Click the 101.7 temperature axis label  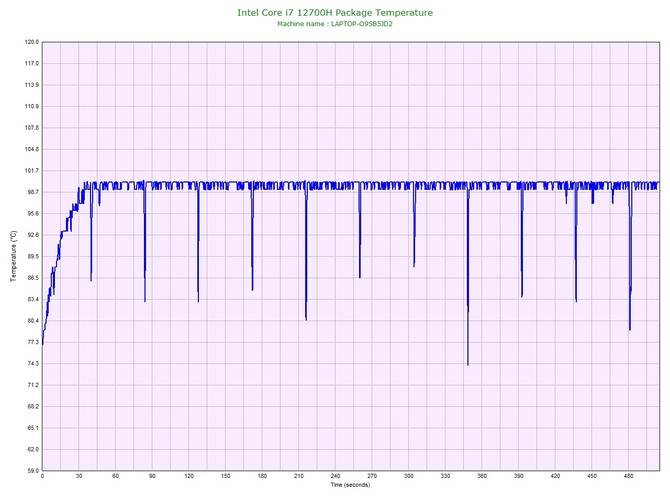click(32, 171)
